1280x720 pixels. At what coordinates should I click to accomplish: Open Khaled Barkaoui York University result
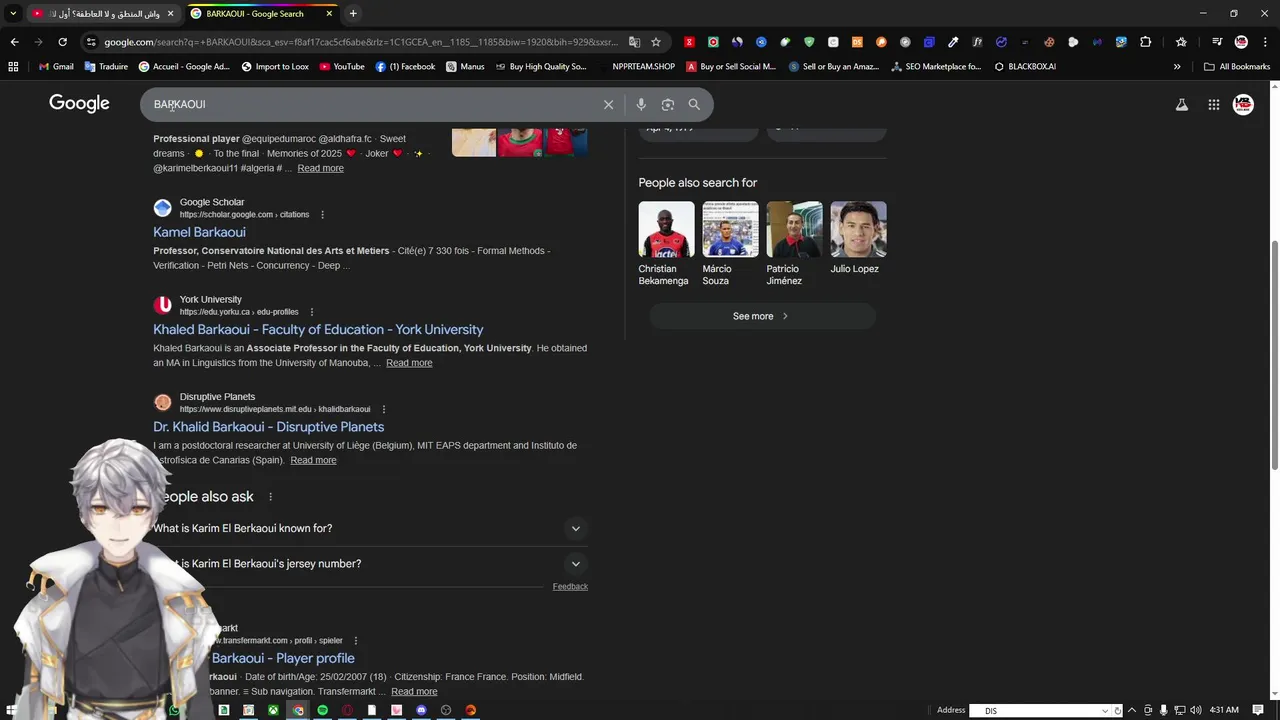pos(318,329)
